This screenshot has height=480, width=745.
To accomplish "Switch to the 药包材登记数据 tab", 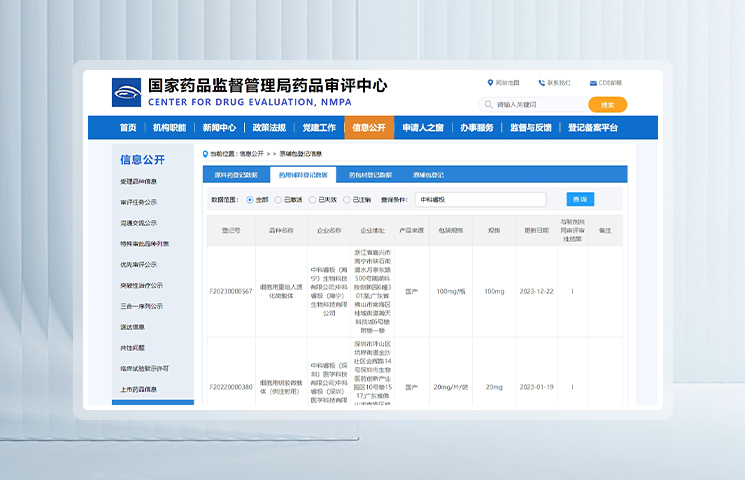I will 370,174.
